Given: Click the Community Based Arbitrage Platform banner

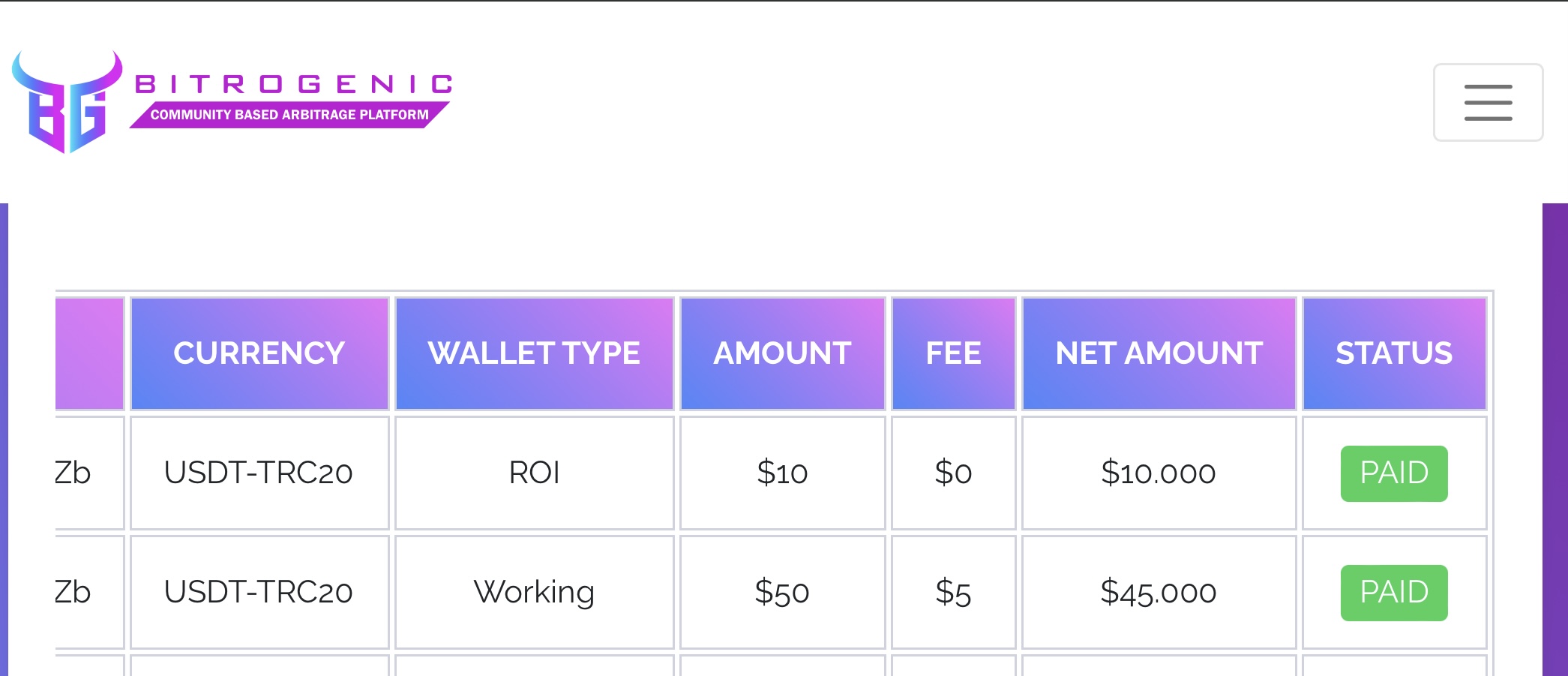Looking at the screenshot, I should (289, 115).
